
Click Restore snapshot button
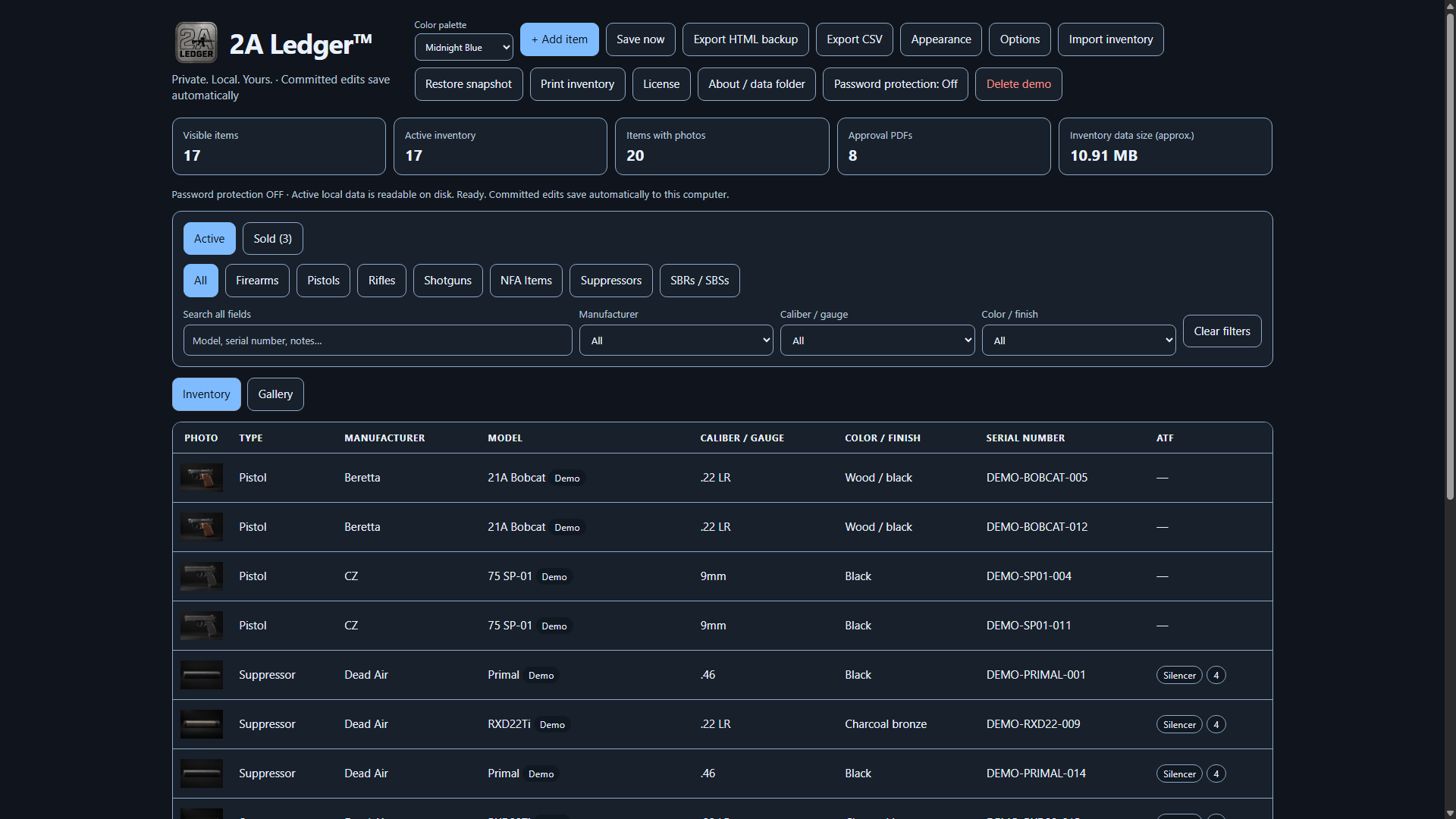click(x=469, y=84)
